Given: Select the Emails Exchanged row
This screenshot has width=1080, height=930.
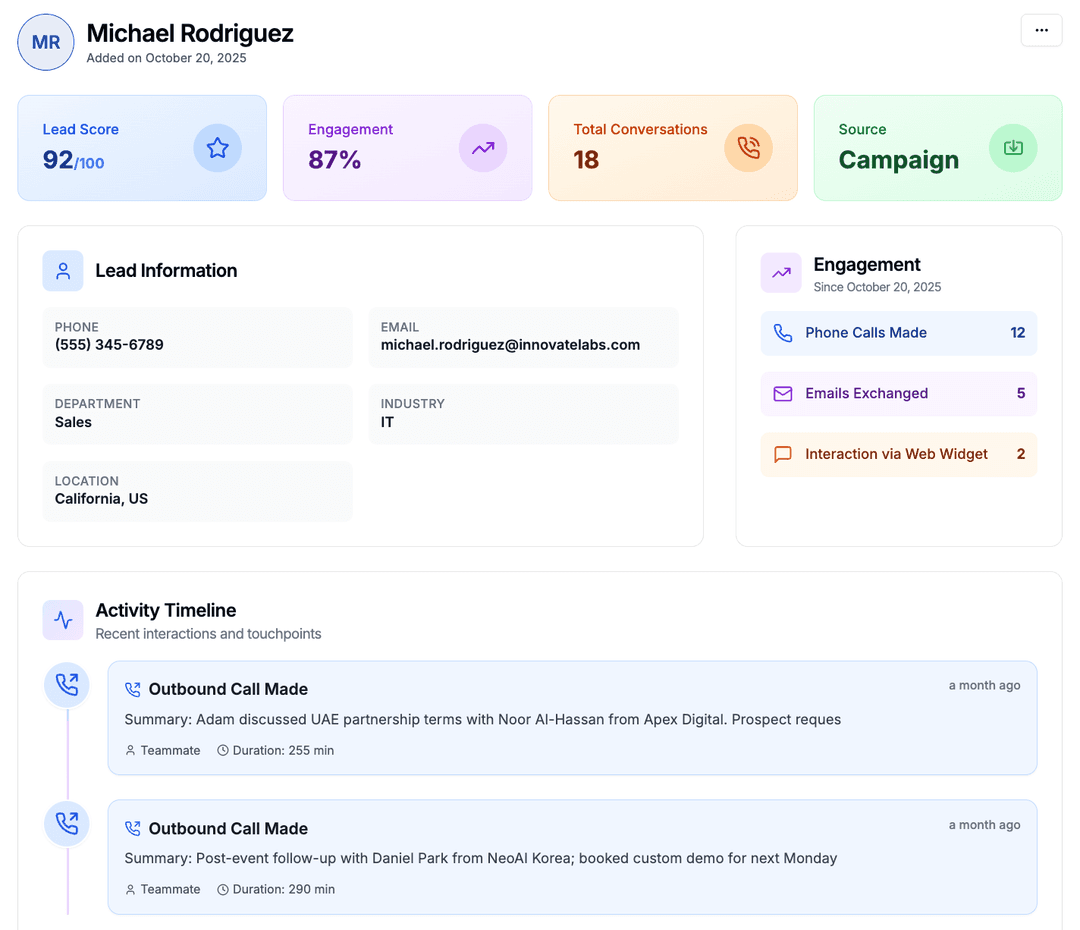Looking at the screenshot, I should 898,394.
